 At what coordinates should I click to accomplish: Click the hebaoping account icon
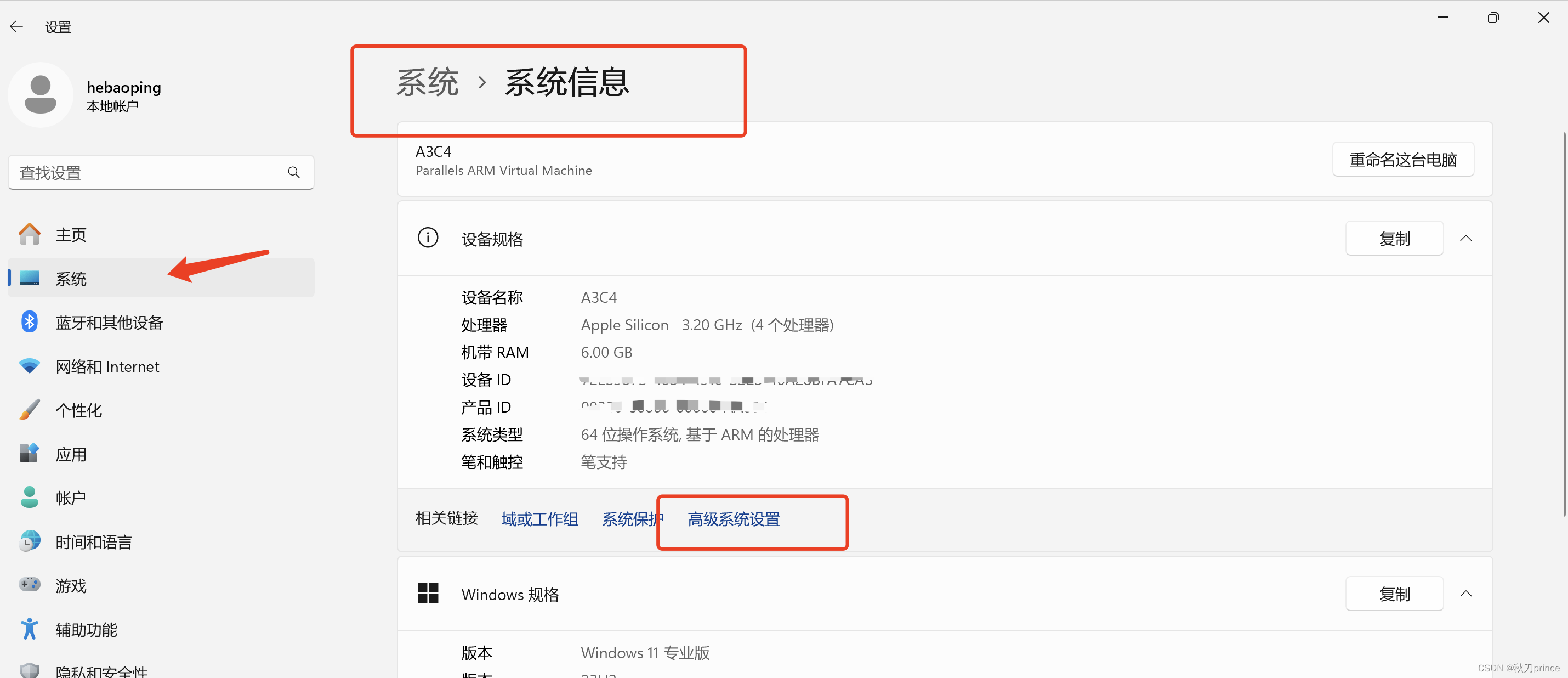(39, 96)
